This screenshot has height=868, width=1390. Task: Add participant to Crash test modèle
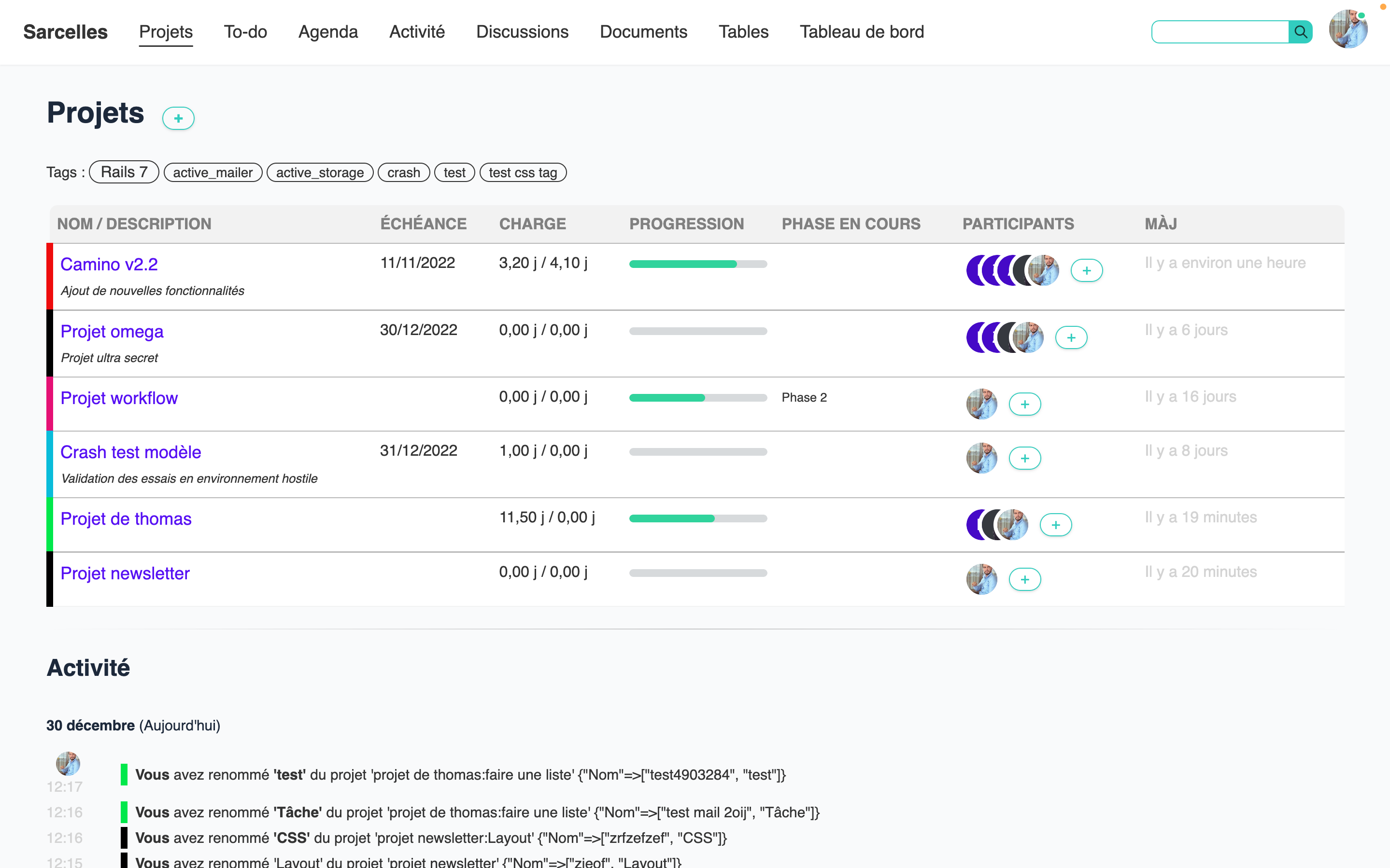click(1024, 458)
